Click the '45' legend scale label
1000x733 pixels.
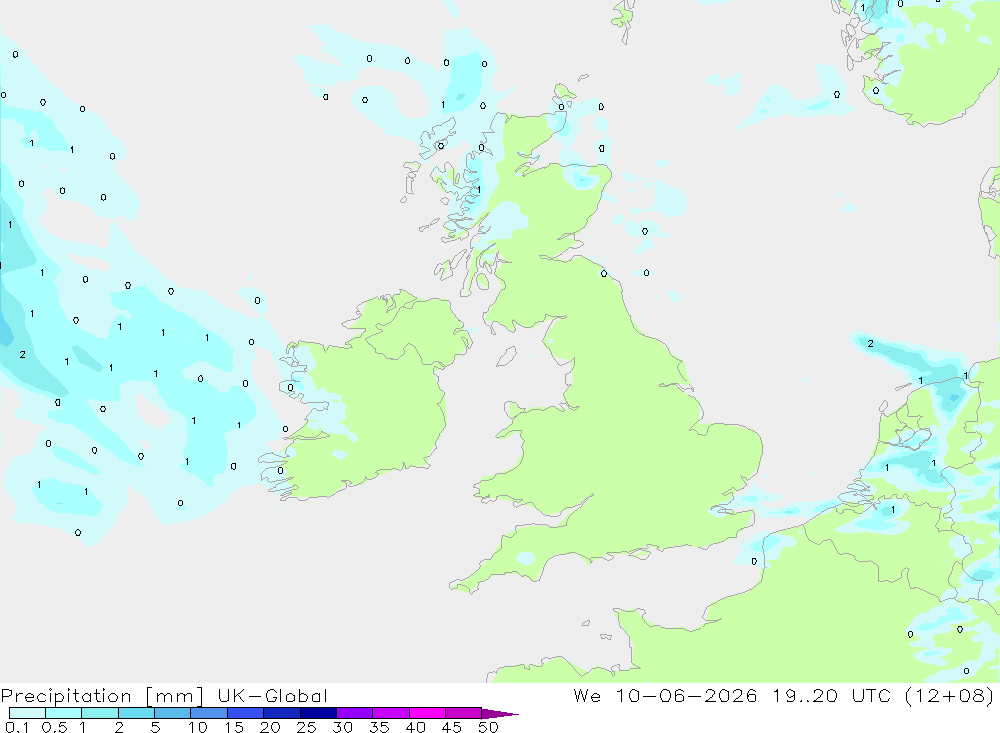(x=452, y=727)
